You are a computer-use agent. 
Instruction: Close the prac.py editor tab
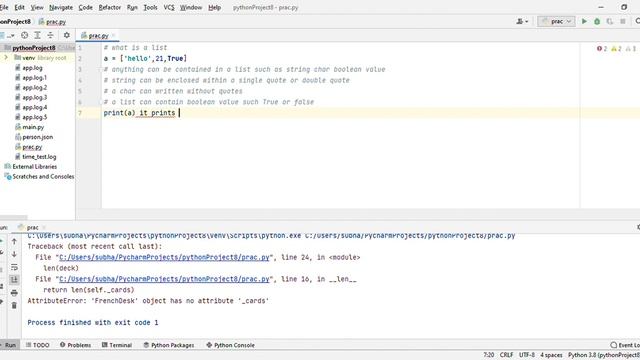[113, 36]
